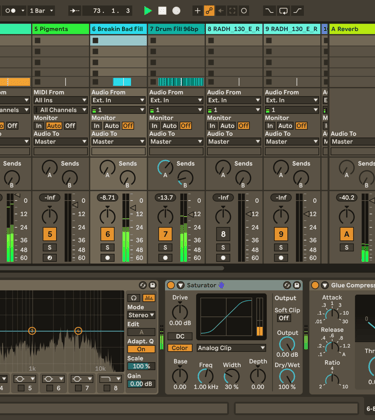Click the highlighted first clip slot on track 6
This screenshot has width=375, height=420.
(118, 40)
